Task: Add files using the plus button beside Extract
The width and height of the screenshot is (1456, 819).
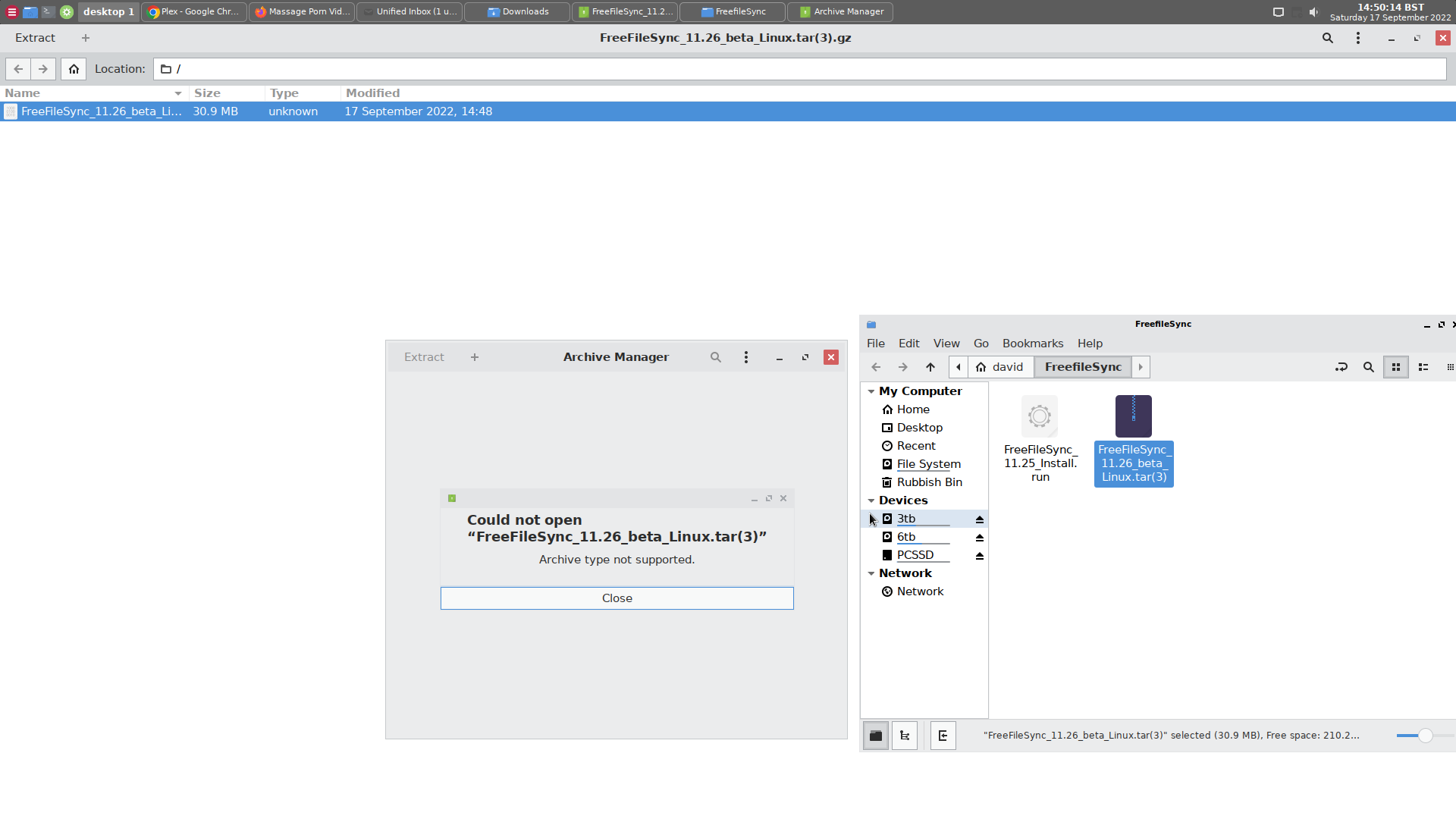Action: (86, 38)
